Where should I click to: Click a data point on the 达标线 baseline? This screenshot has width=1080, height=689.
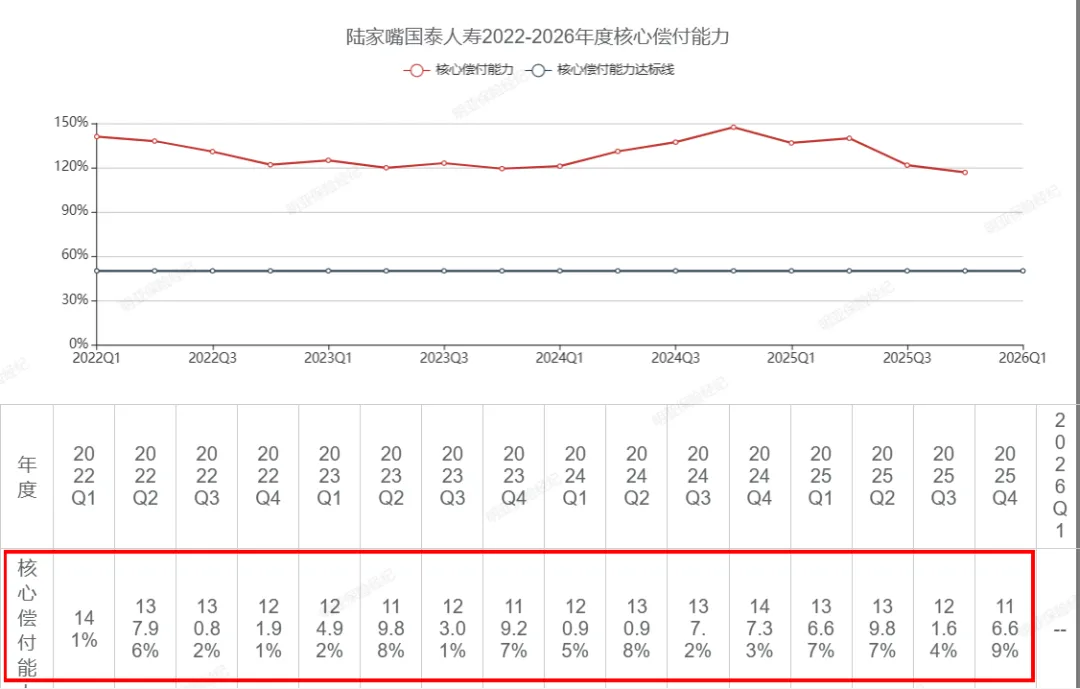[560, 270]
